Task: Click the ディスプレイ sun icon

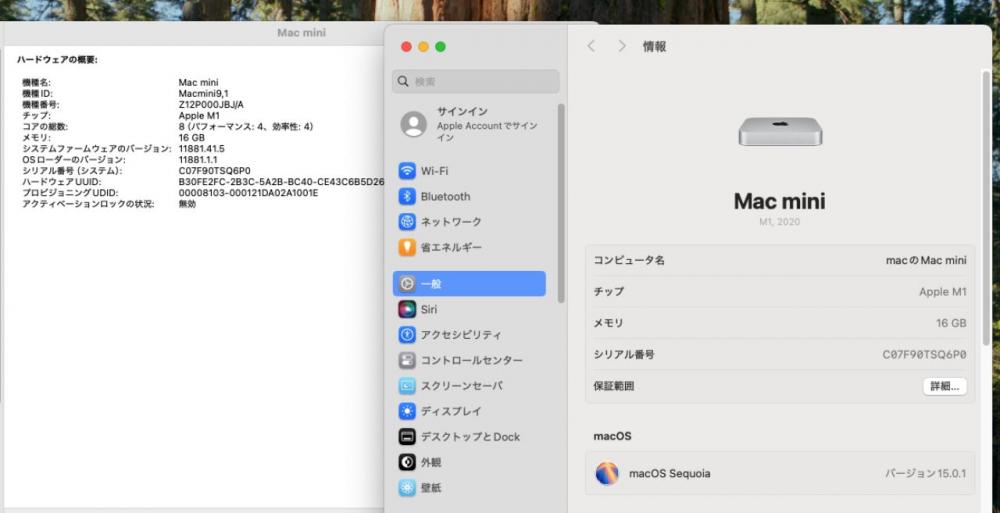Action: (407, 412)
